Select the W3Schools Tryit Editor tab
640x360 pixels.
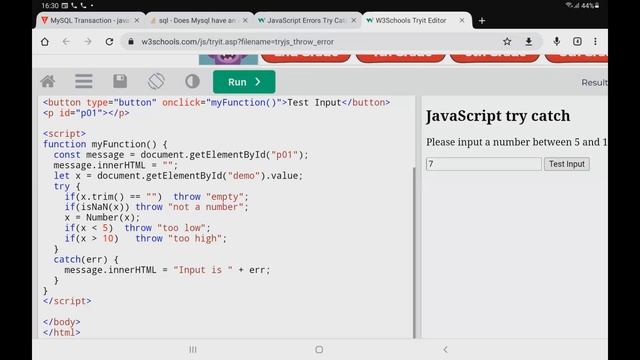(x=411, y=20)
